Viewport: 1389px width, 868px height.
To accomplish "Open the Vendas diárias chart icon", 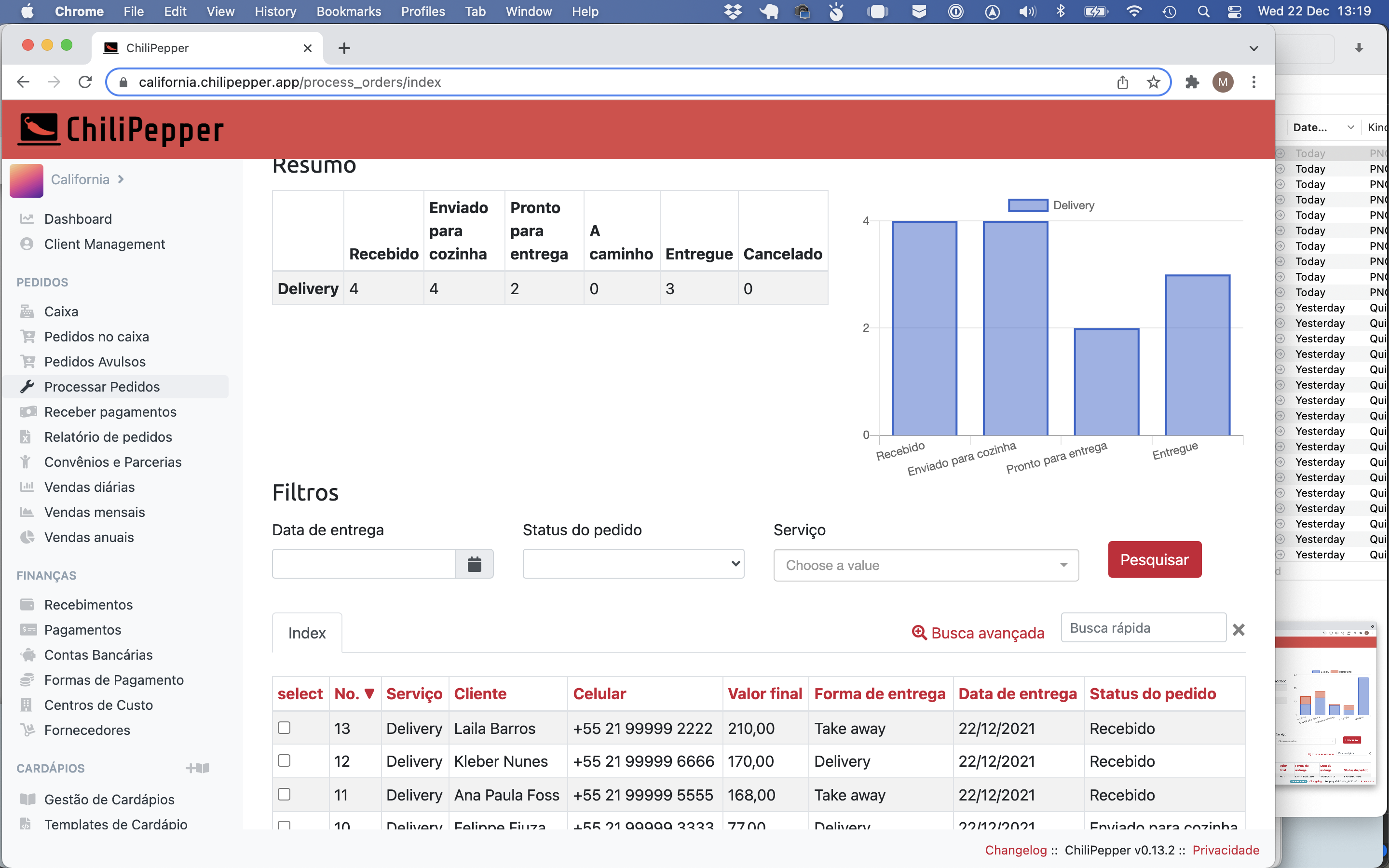I will click(27, 487).
